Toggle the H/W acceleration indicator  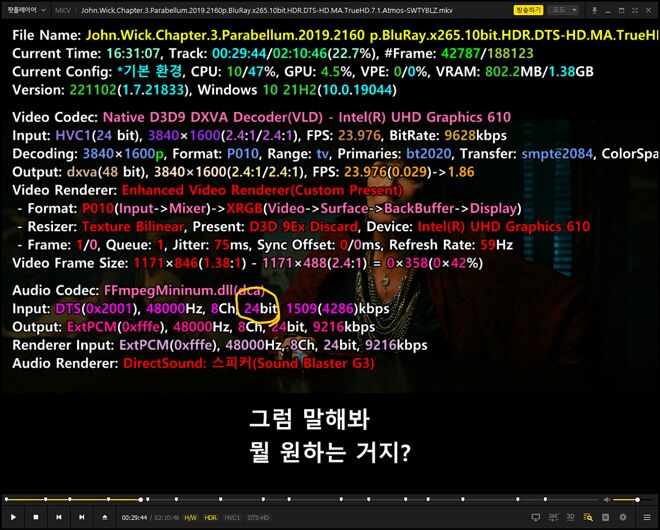coord(191,518)
